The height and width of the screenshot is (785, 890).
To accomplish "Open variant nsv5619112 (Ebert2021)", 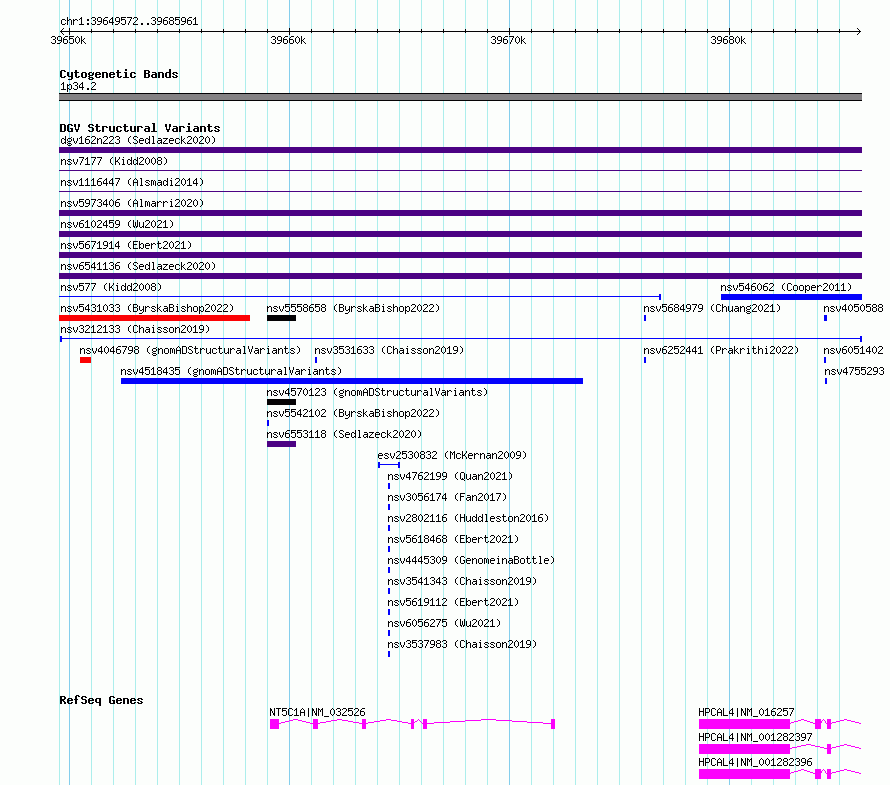I will coord(453,602).
